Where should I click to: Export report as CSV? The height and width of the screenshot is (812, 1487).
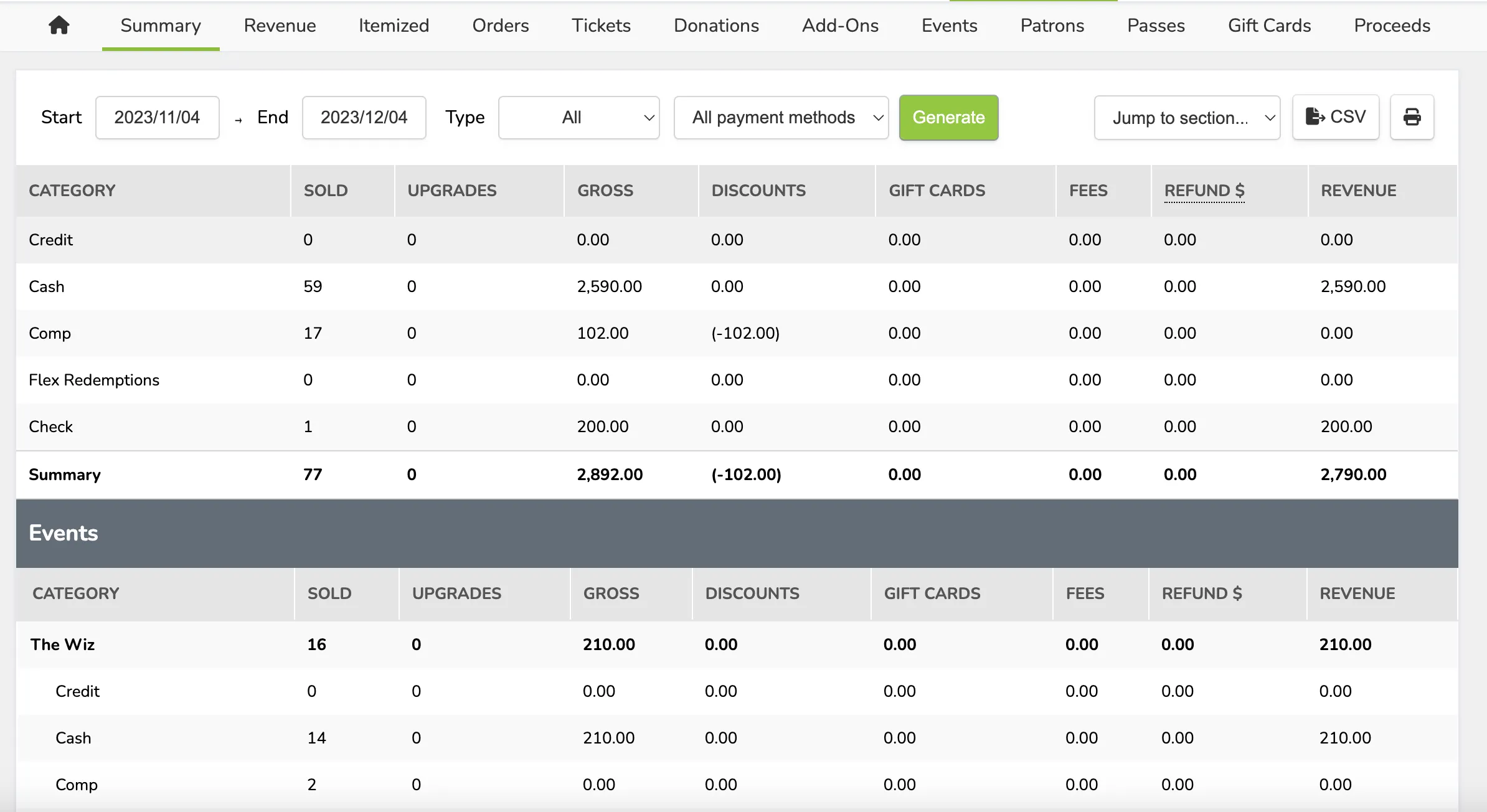click(1336, 117)
